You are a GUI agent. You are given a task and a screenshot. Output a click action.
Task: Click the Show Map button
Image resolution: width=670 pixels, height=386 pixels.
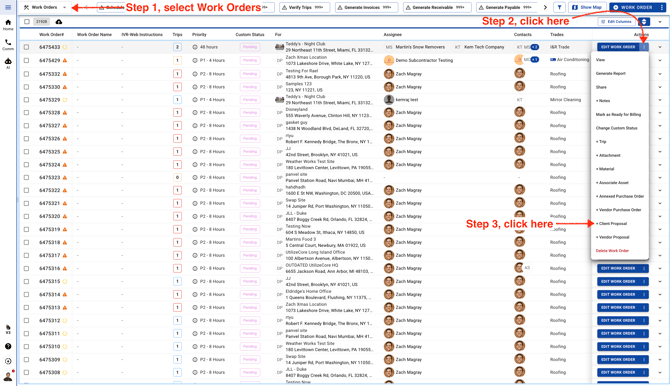pyautogui.click(x=587, y=7)
